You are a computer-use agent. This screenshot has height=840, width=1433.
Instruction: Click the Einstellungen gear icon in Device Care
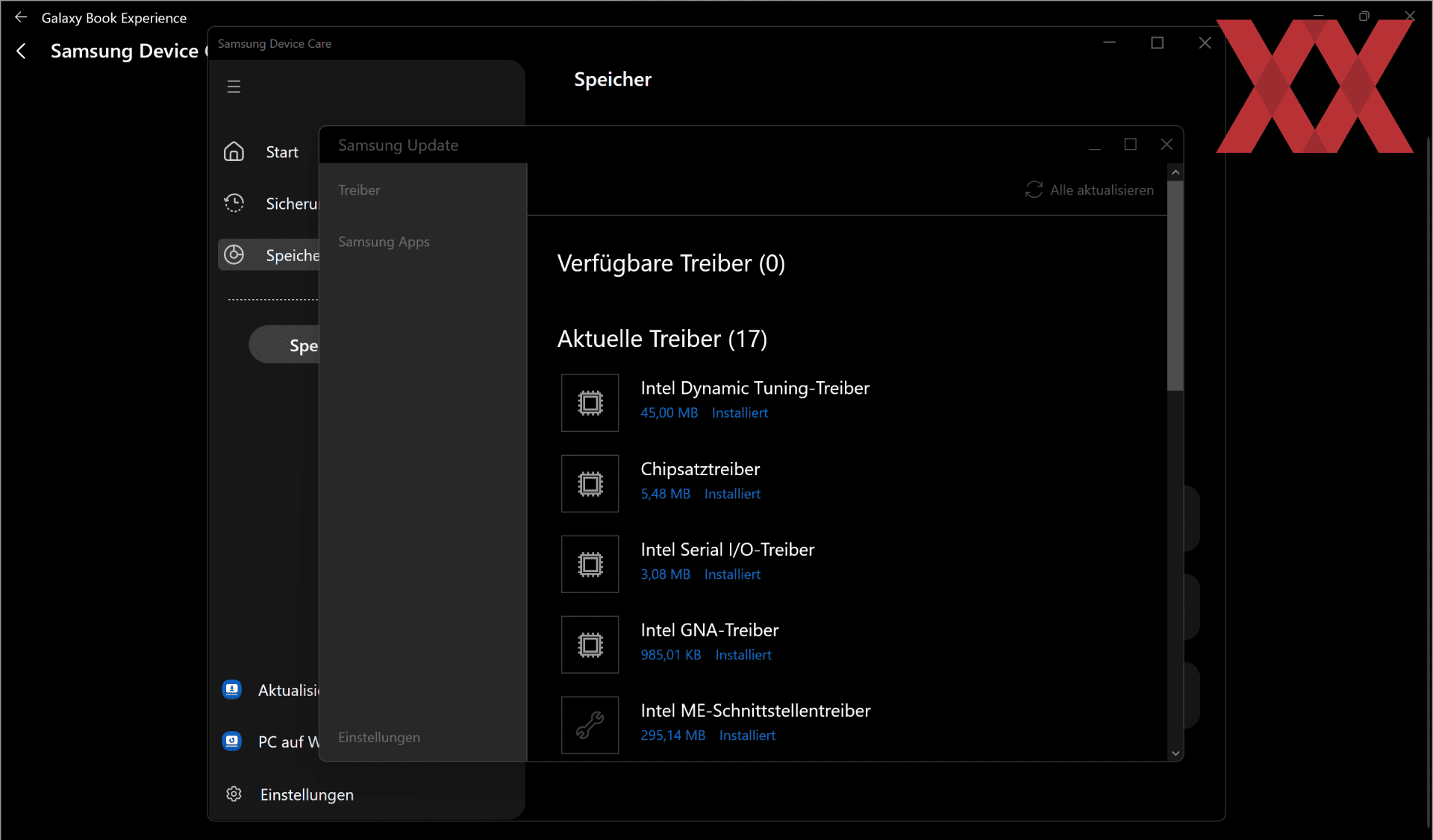(x=234, y=794)
